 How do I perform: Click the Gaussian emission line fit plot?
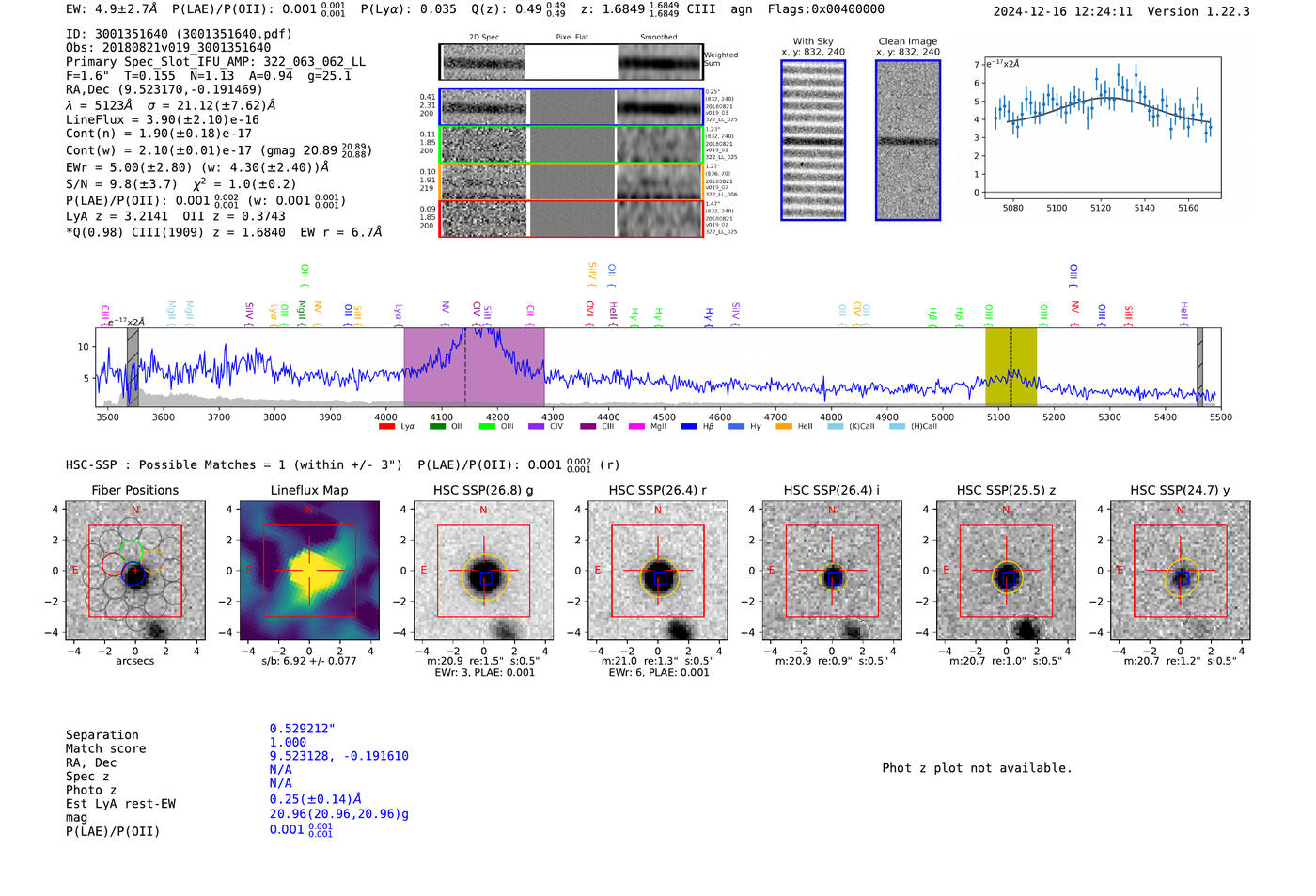[x=1102, y=129]
